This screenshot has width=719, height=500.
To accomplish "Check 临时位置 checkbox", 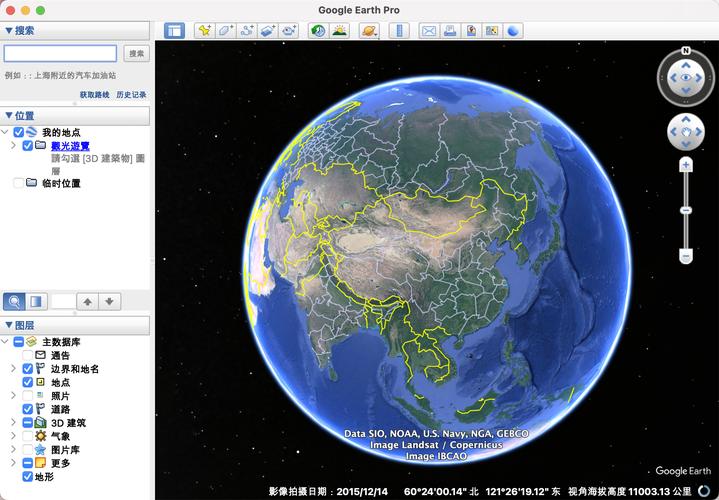I will tap(18, 183).
